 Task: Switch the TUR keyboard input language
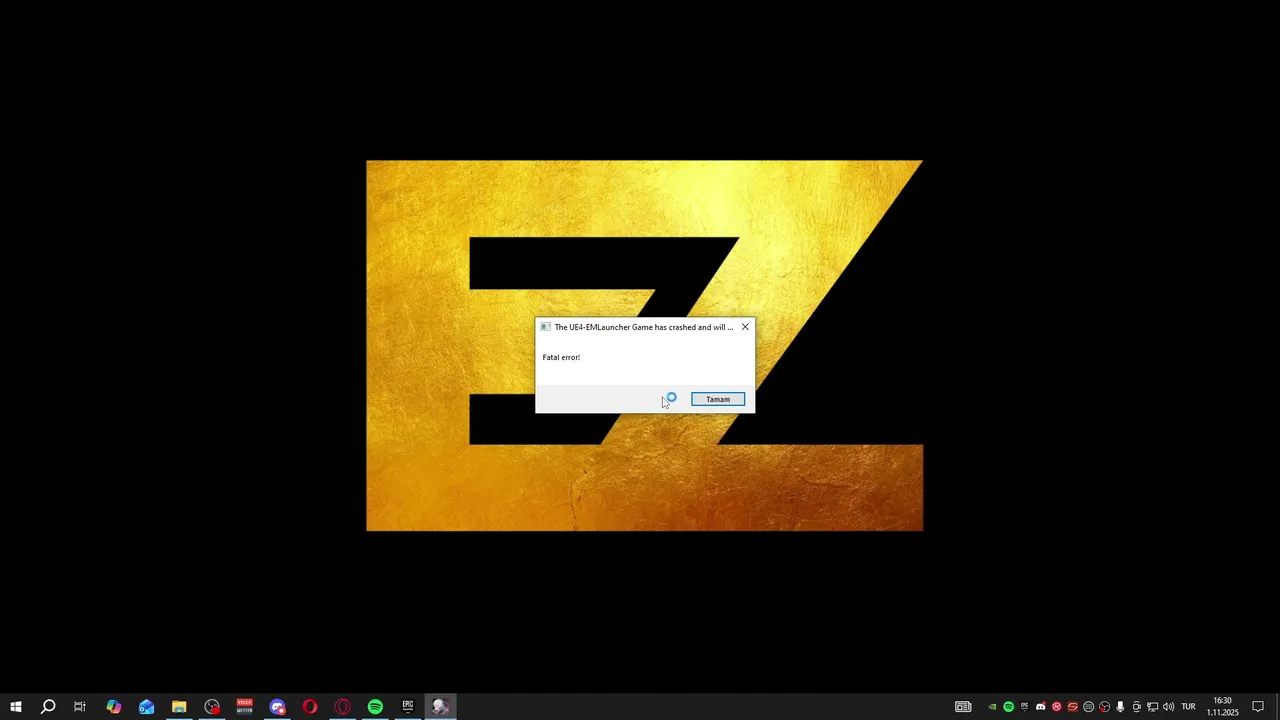[1188, 707]
